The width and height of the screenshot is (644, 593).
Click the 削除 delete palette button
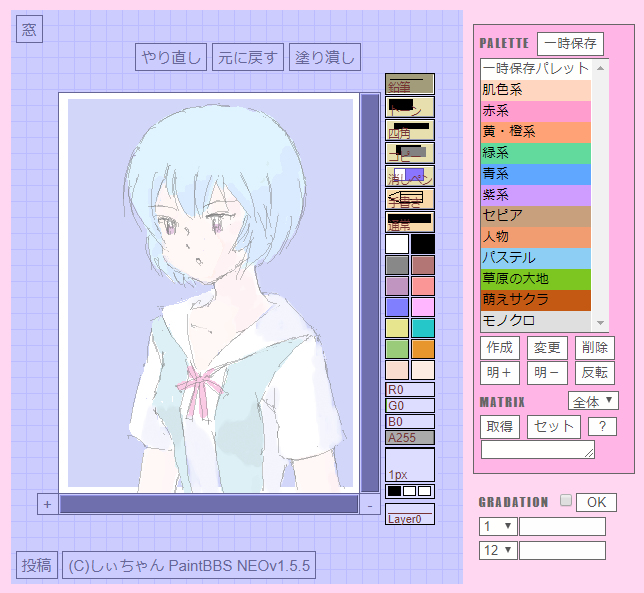tap(595, 348)
